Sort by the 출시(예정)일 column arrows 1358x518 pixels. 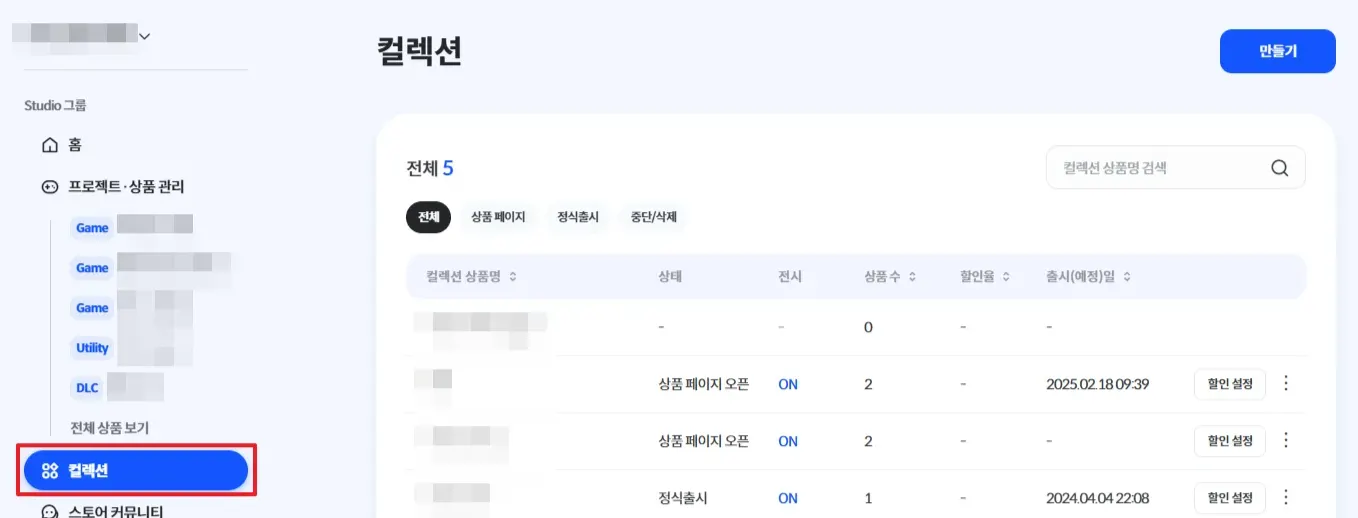pyautogui.click(x=1127, y=277)
